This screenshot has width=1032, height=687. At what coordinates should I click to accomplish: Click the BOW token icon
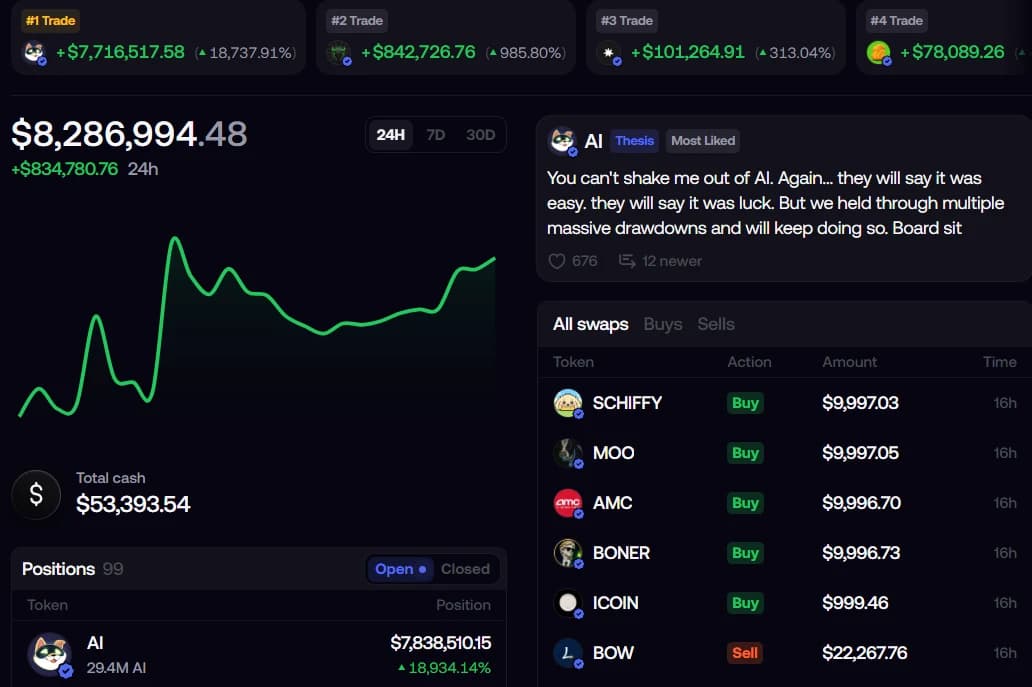coord(568,653)
